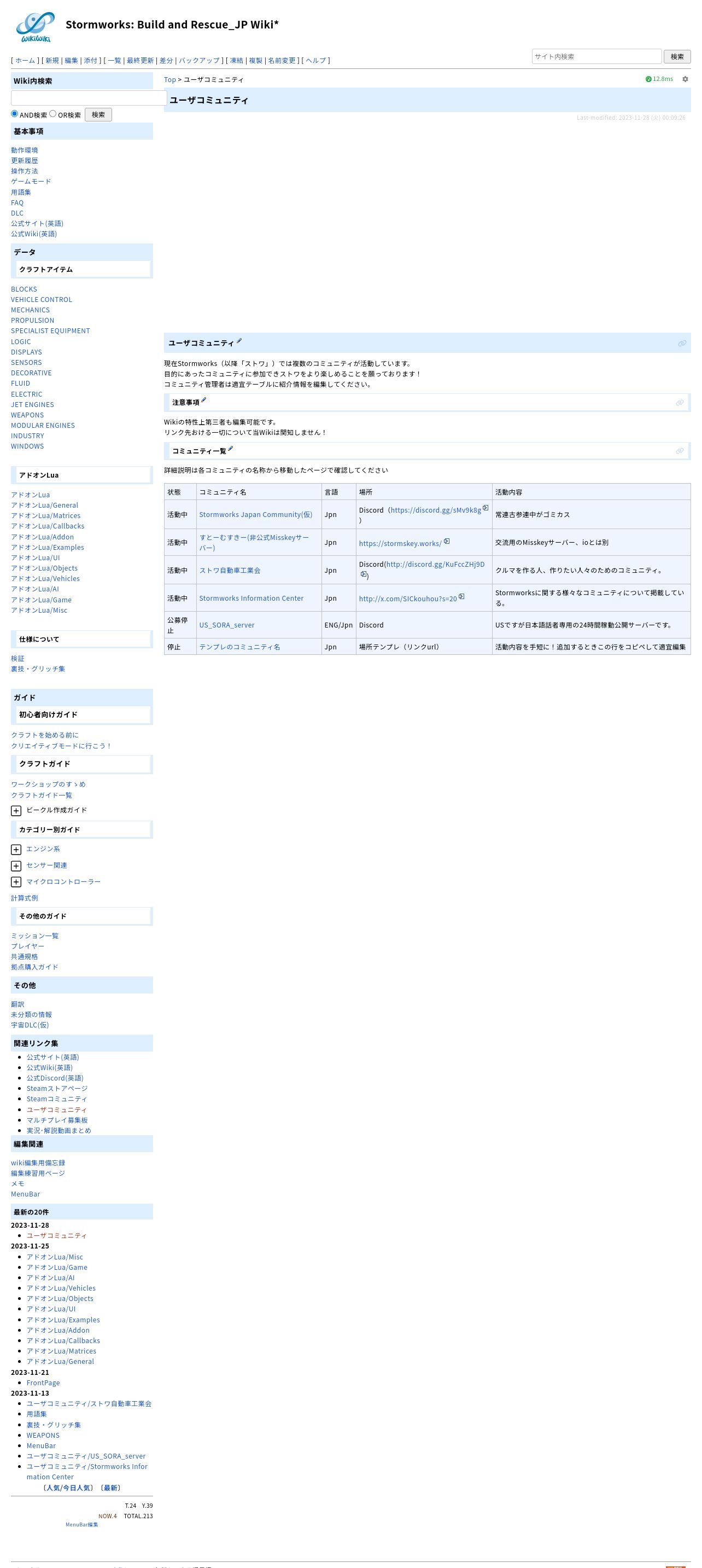Click the ENG/Jpn language cell

pyautogui.click(x=338, y=625)
